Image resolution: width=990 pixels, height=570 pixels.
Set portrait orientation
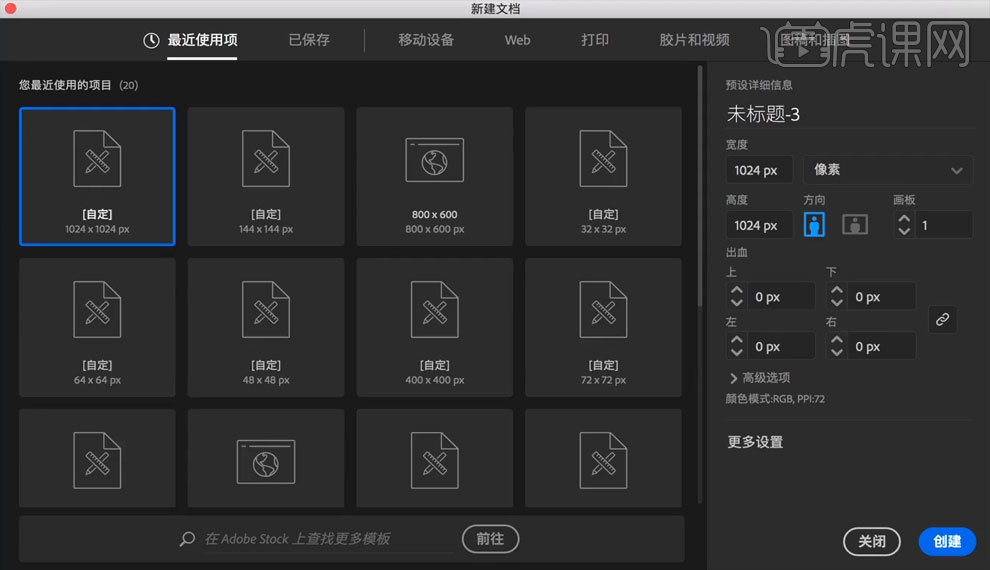pyautogui.click(x=814, y=225)
